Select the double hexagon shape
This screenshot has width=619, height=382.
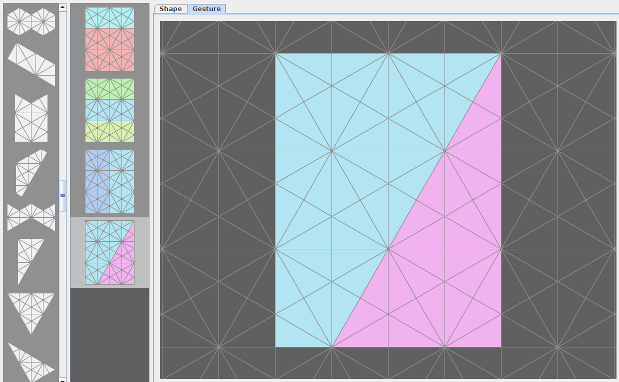point(31,21)
